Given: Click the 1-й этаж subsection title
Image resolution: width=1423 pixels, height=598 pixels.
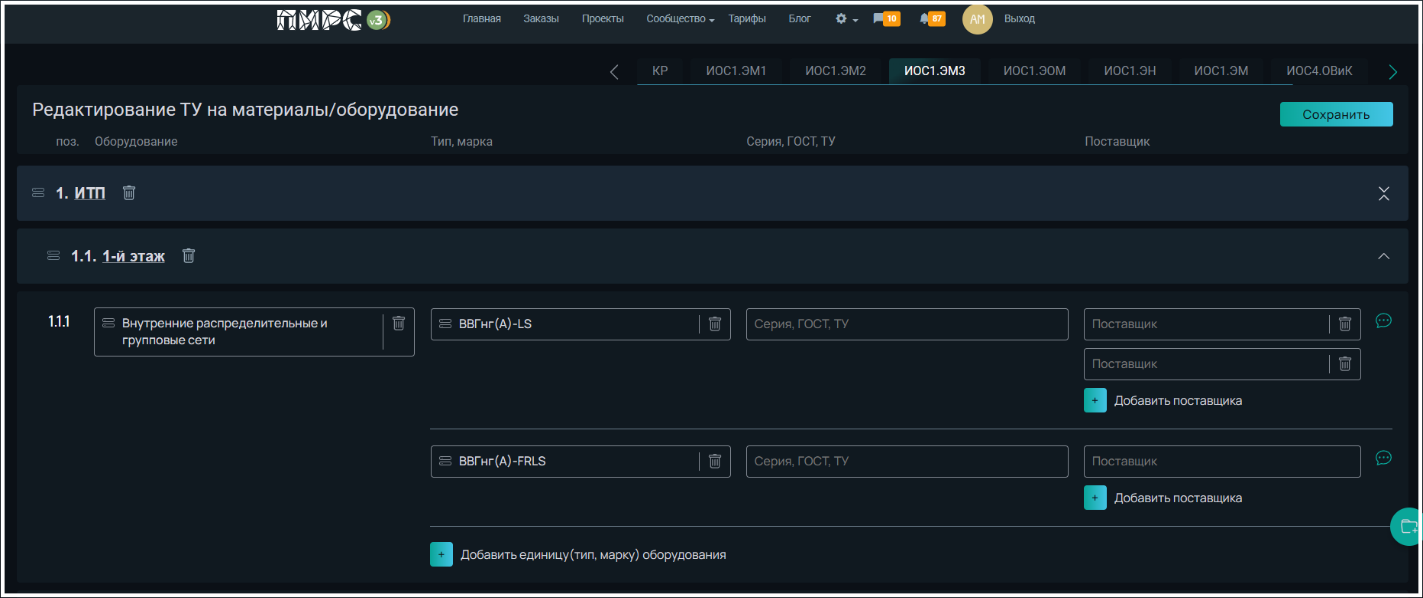Looking at the screenshot, I should click(133, 256).
